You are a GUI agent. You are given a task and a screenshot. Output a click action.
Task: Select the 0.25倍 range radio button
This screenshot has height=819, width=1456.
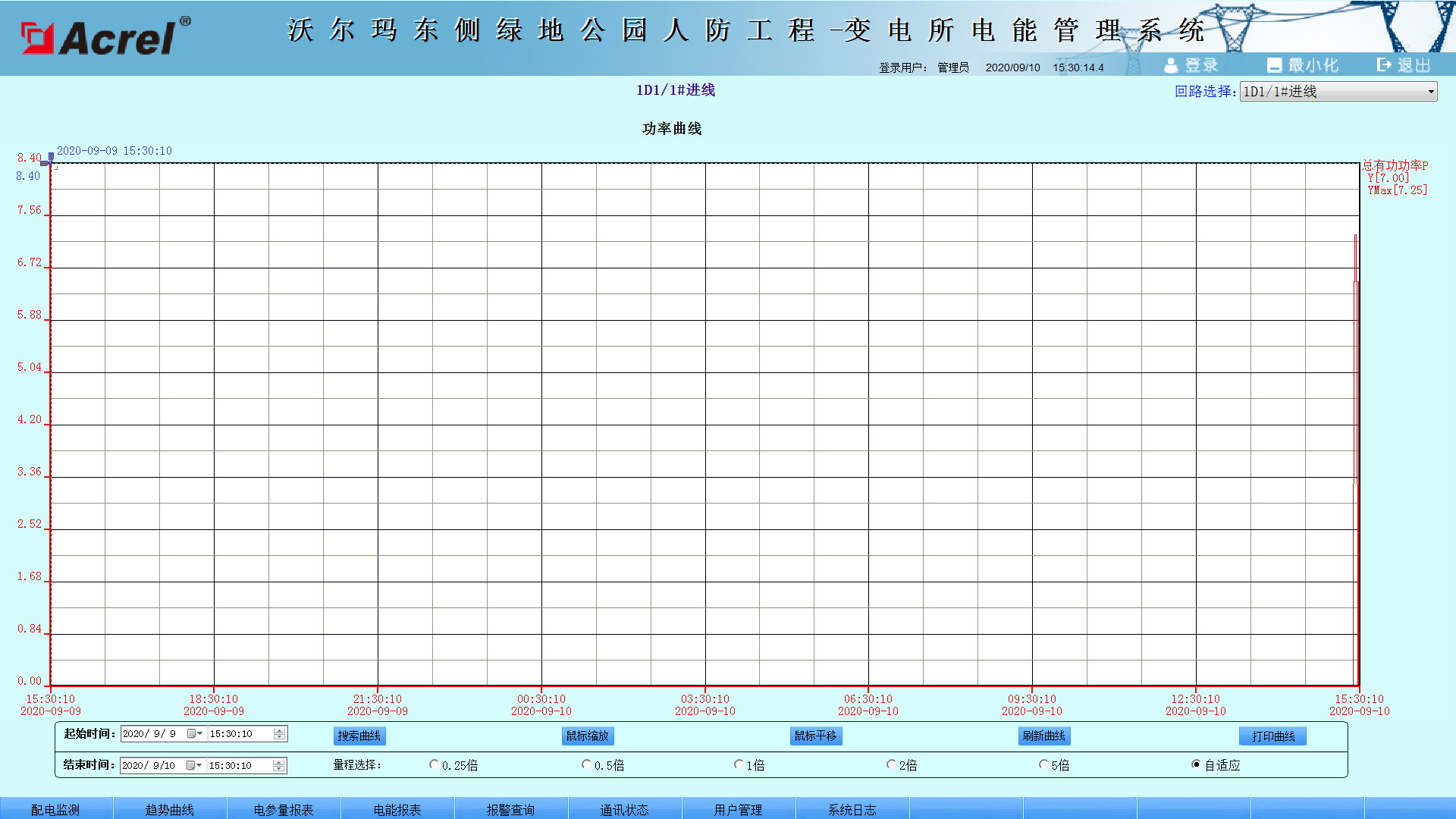(434, 764)
